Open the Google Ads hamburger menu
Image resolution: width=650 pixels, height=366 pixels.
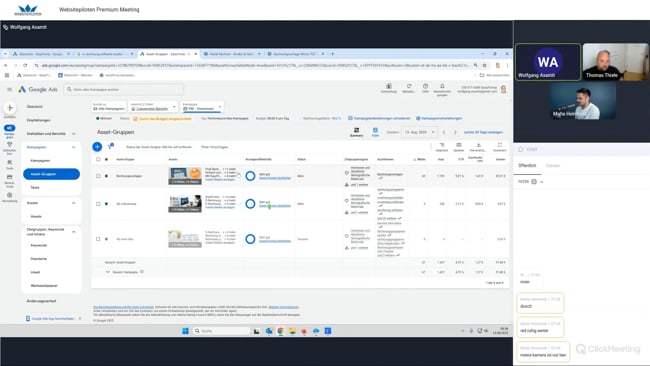(x=10, y=89)
